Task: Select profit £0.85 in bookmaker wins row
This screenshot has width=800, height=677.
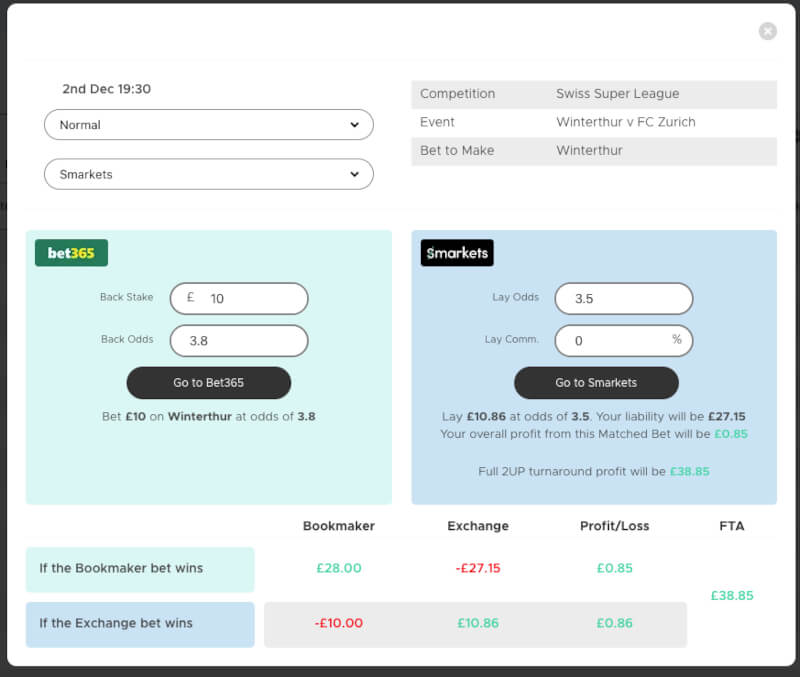Action: click(x=615, y=568)
